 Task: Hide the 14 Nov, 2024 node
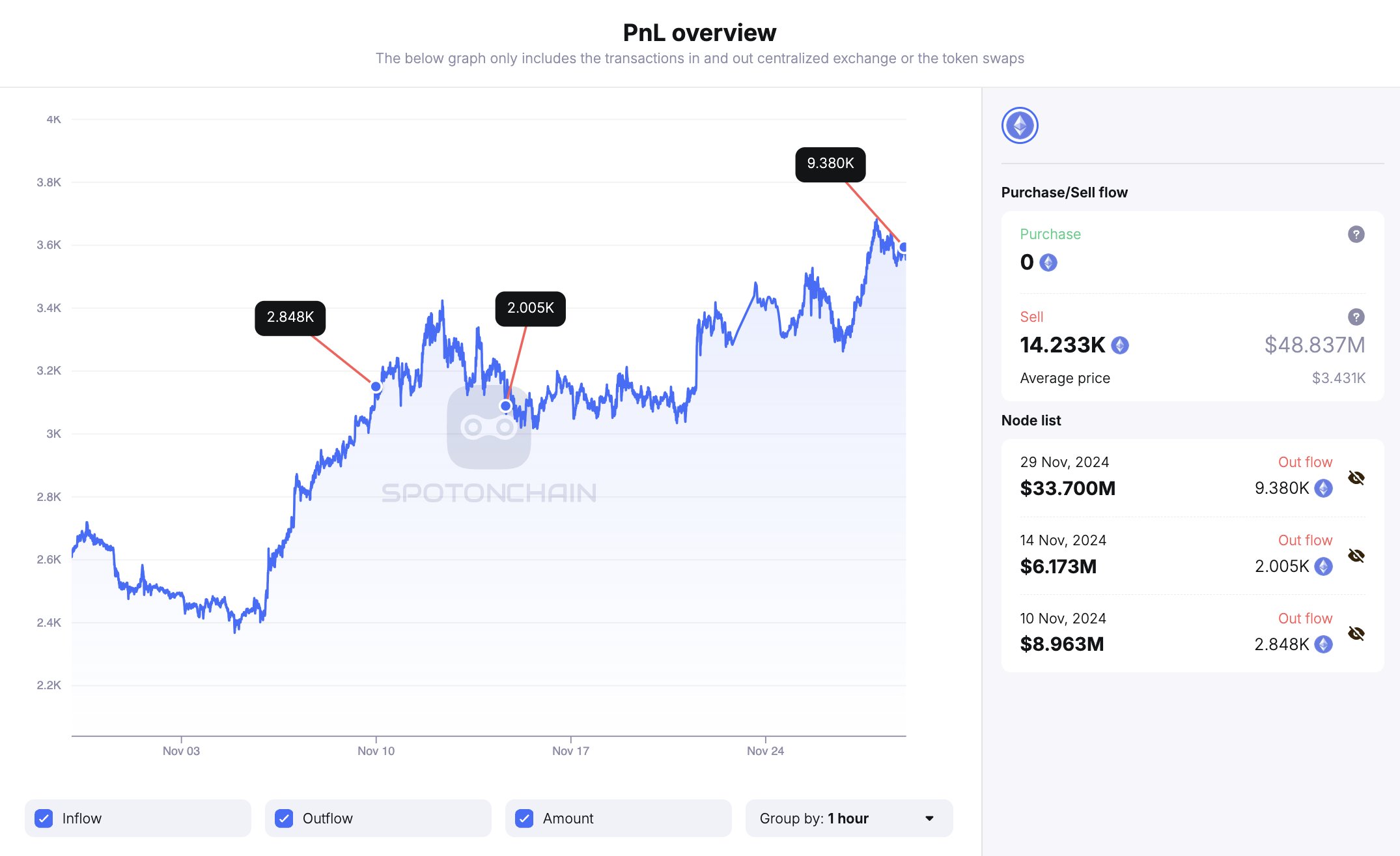tap(1356, 556)
